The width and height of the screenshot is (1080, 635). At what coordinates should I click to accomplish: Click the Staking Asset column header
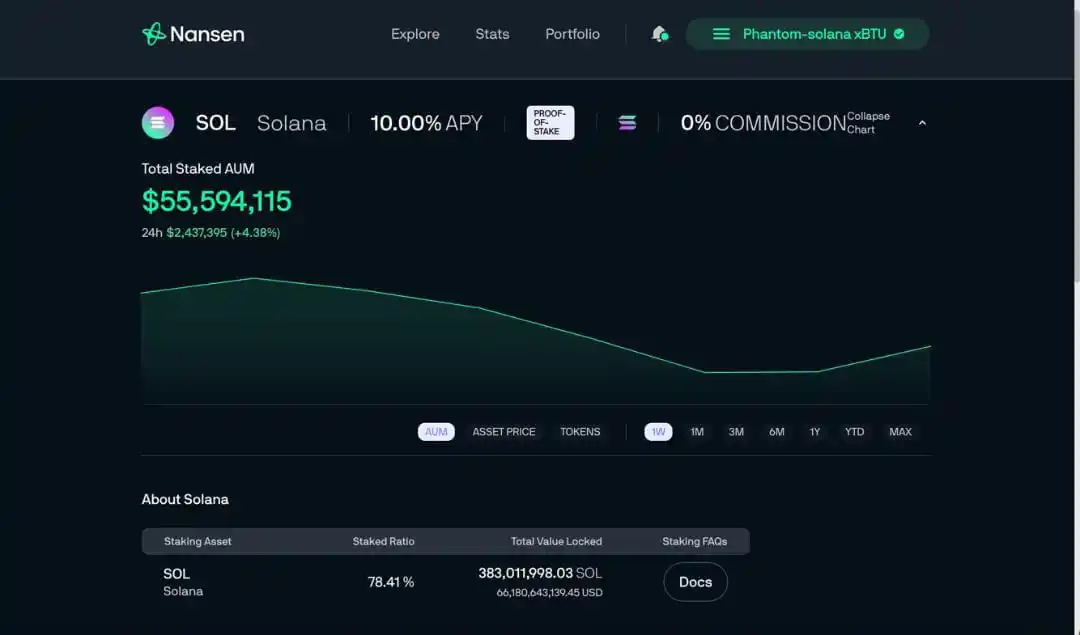click(198, 541)
